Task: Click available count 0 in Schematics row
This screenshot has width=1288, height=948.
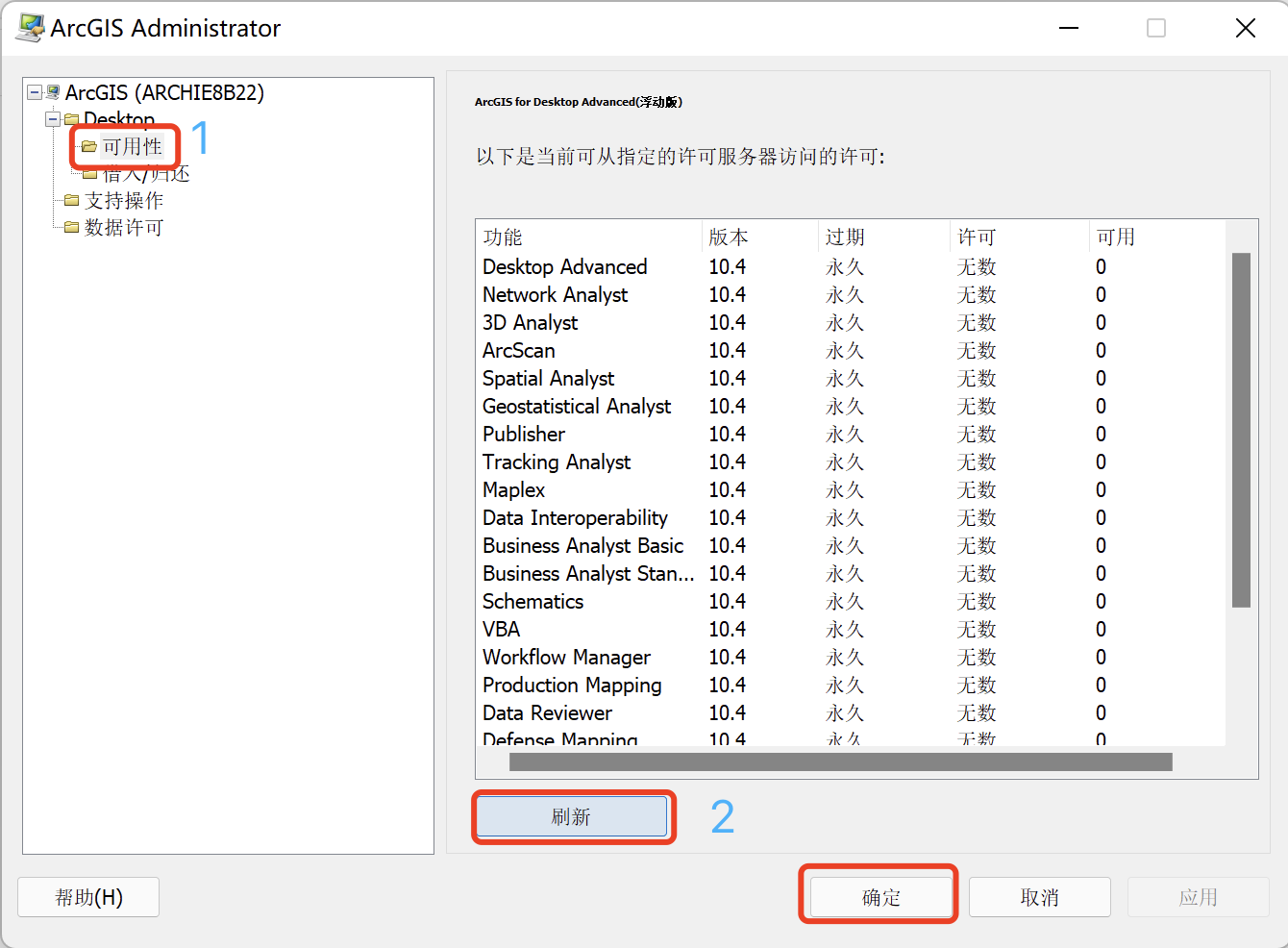Action: [x=1101, y=601]
